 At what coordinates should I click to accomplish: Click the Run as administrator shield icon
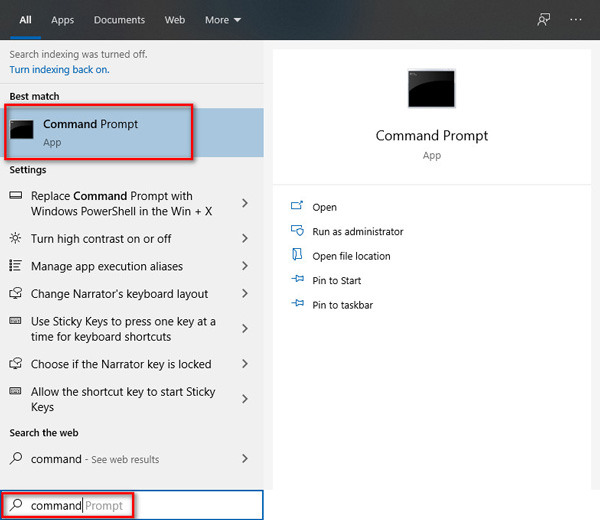point(297,231)
